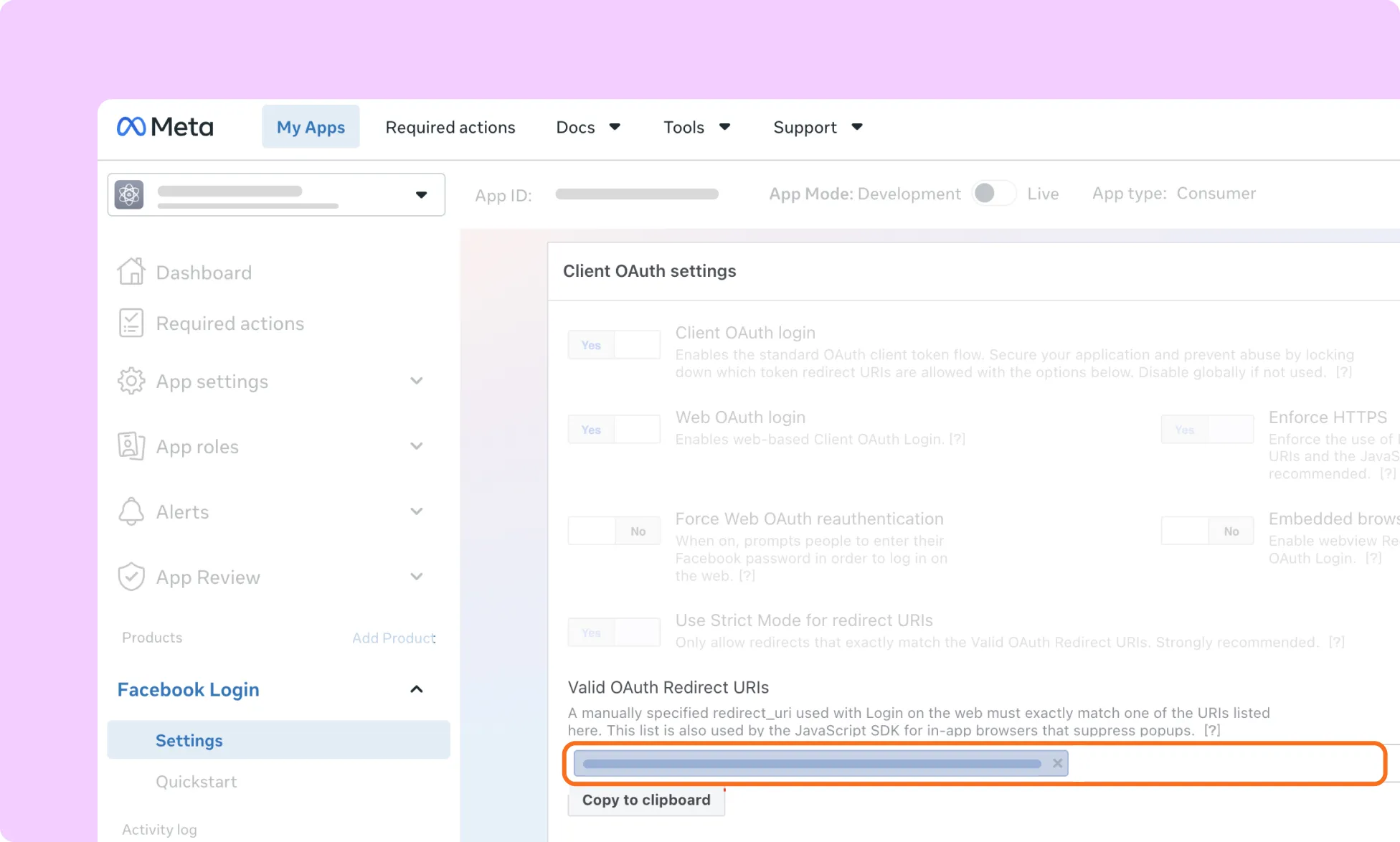Viewport: 1400px width, 842px height.
Task: Toggle Use Strict Mode for redirect URIs
Action: coord(614,633)
